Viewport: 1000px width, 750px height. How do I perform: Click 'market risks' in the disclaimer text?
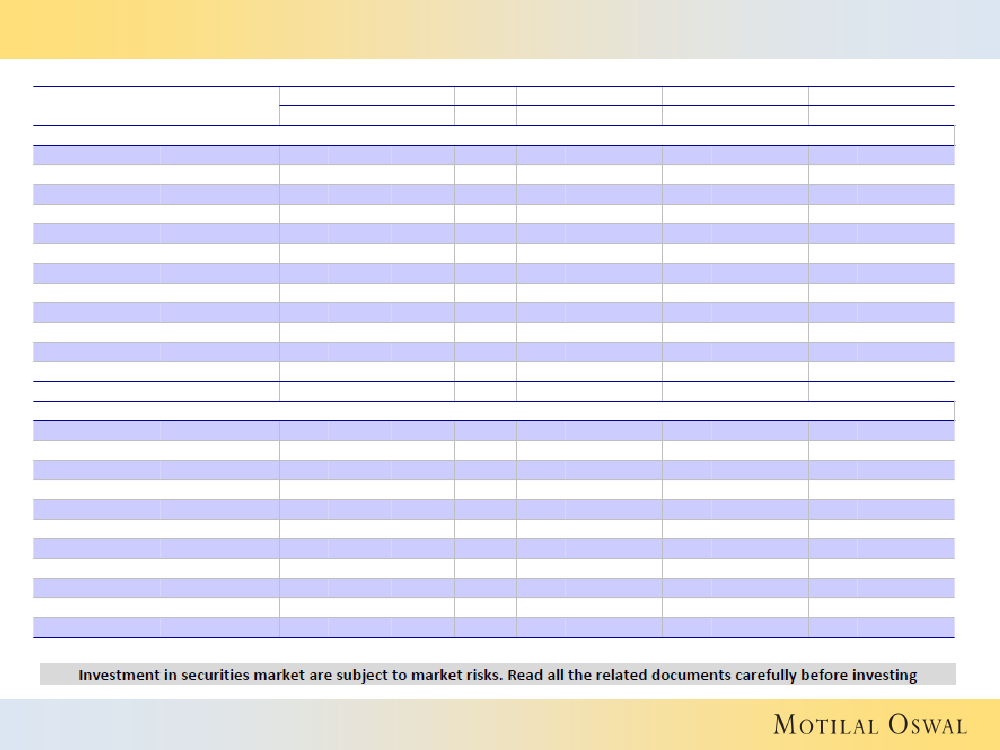[450, 675]
